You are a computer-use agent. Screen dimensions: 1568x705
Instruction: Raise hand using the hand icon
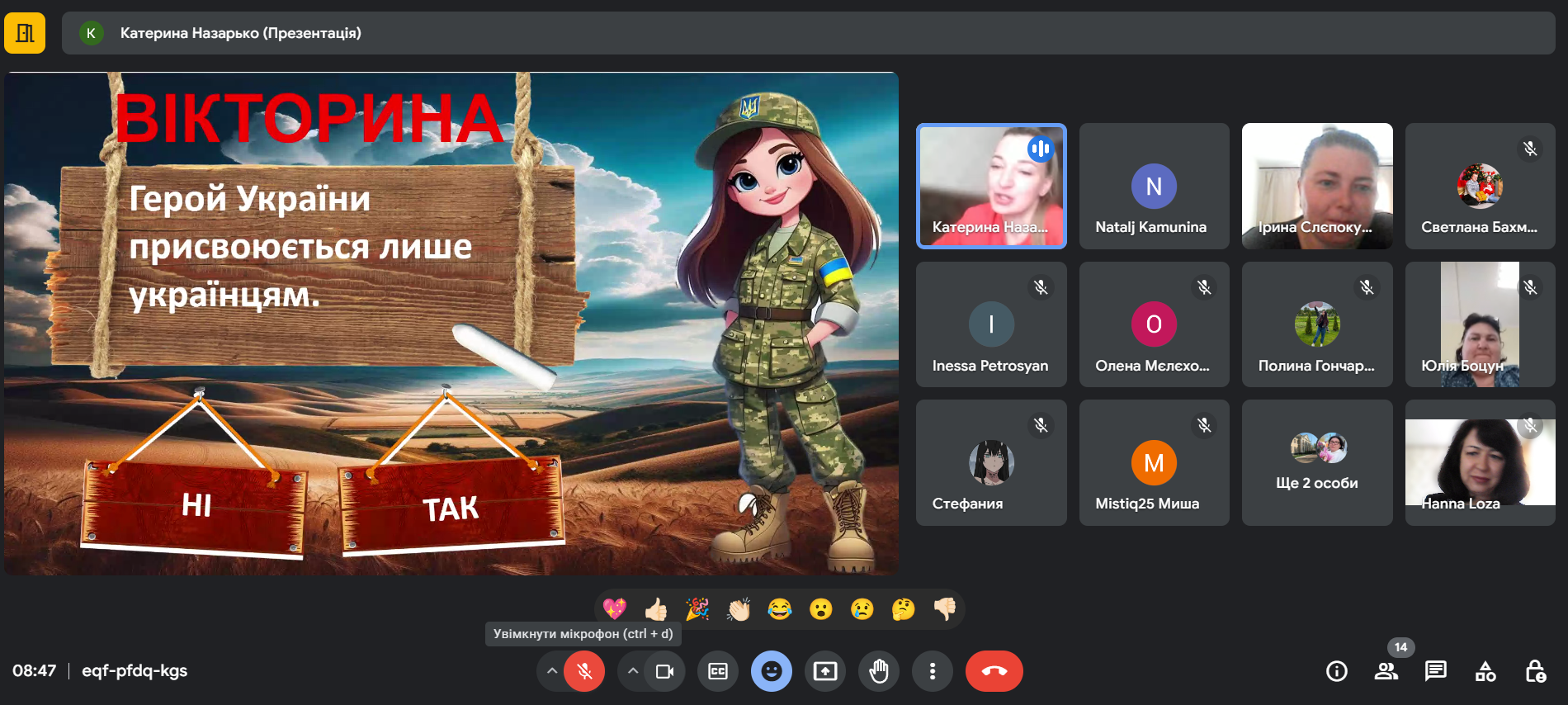tap(879, 671)
